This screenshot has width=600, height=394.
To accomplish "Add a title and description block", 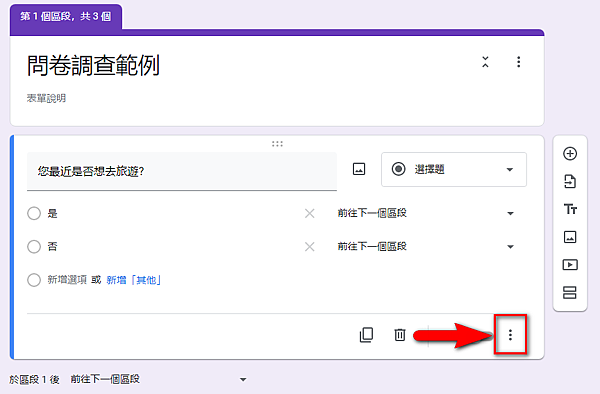I will [x=570, y=209].
